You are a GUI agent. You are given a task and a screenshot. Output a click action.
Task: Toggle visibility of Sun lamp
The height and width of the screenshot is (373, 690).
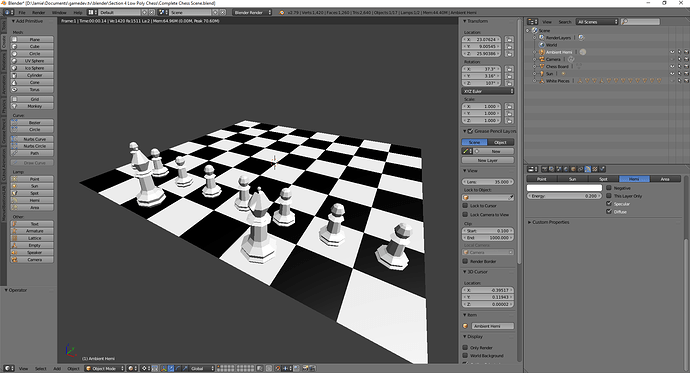[672, 73]
